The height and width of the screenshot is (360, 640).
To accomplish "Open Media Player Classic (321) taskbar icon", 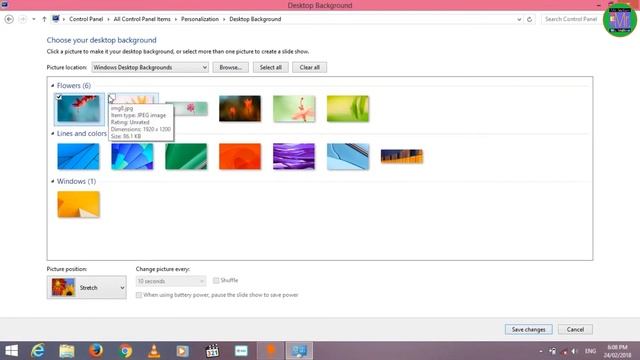I will 212,351.
